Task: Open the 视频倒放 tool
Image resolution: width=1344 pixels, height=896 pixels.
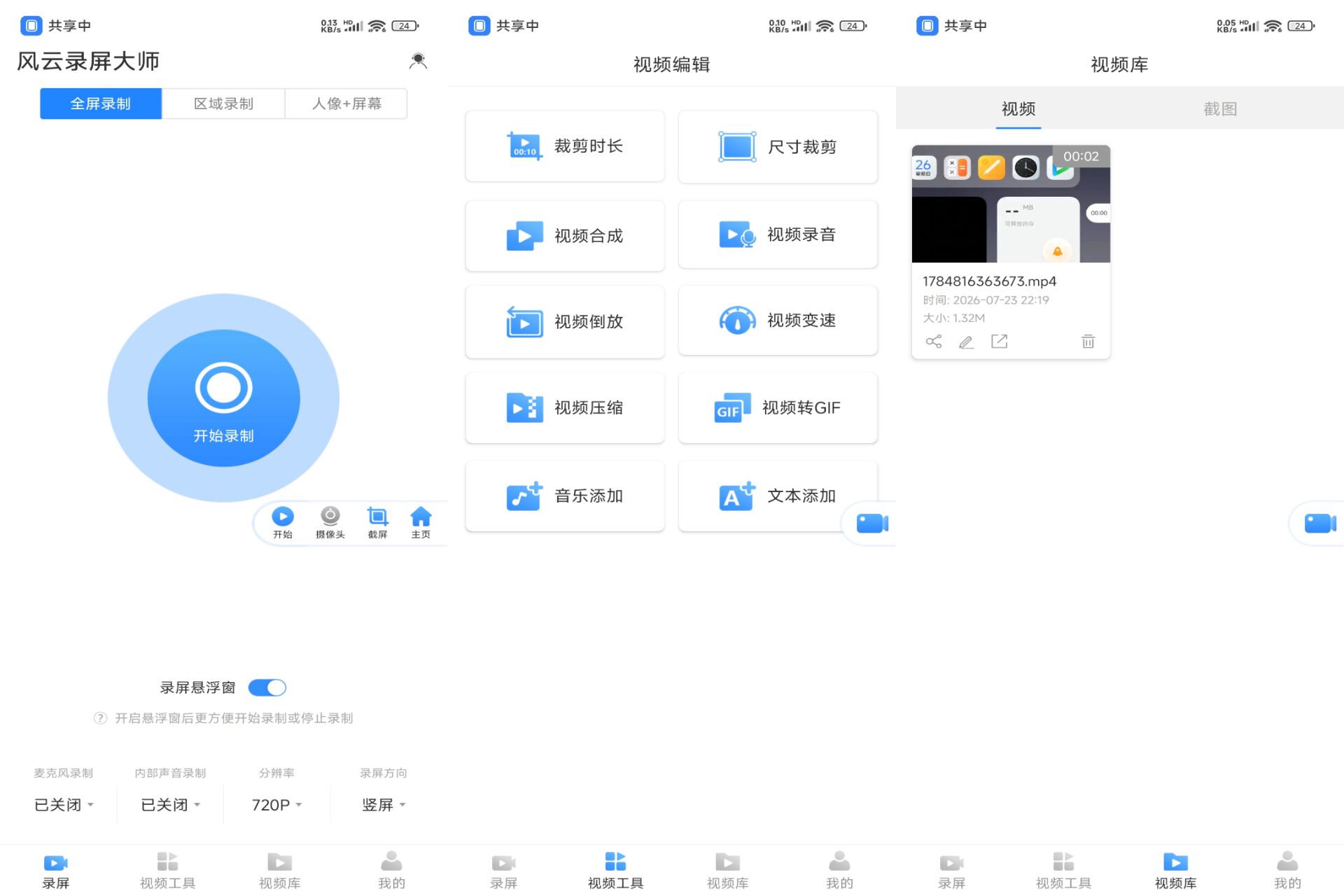Action: point(565,321)
